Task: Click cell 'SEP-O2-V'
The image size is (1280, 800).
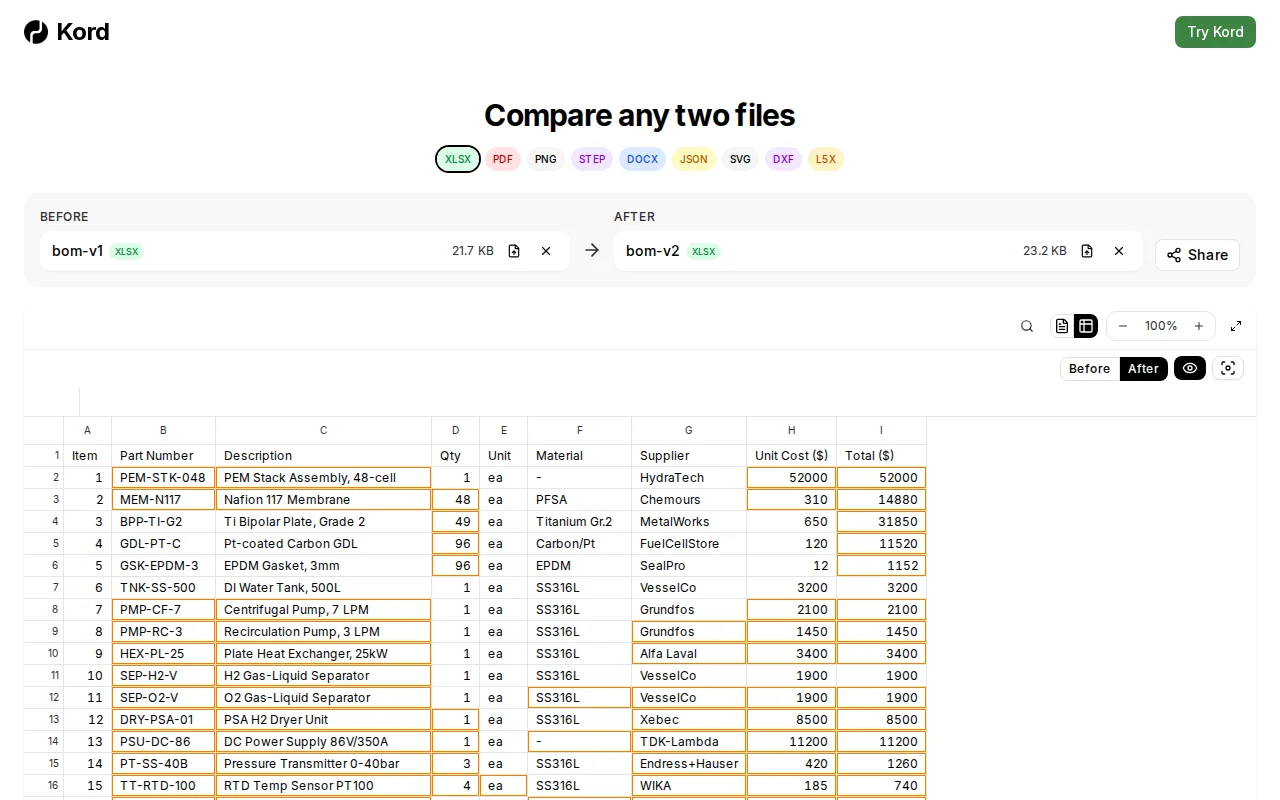Action: [163, 698]
